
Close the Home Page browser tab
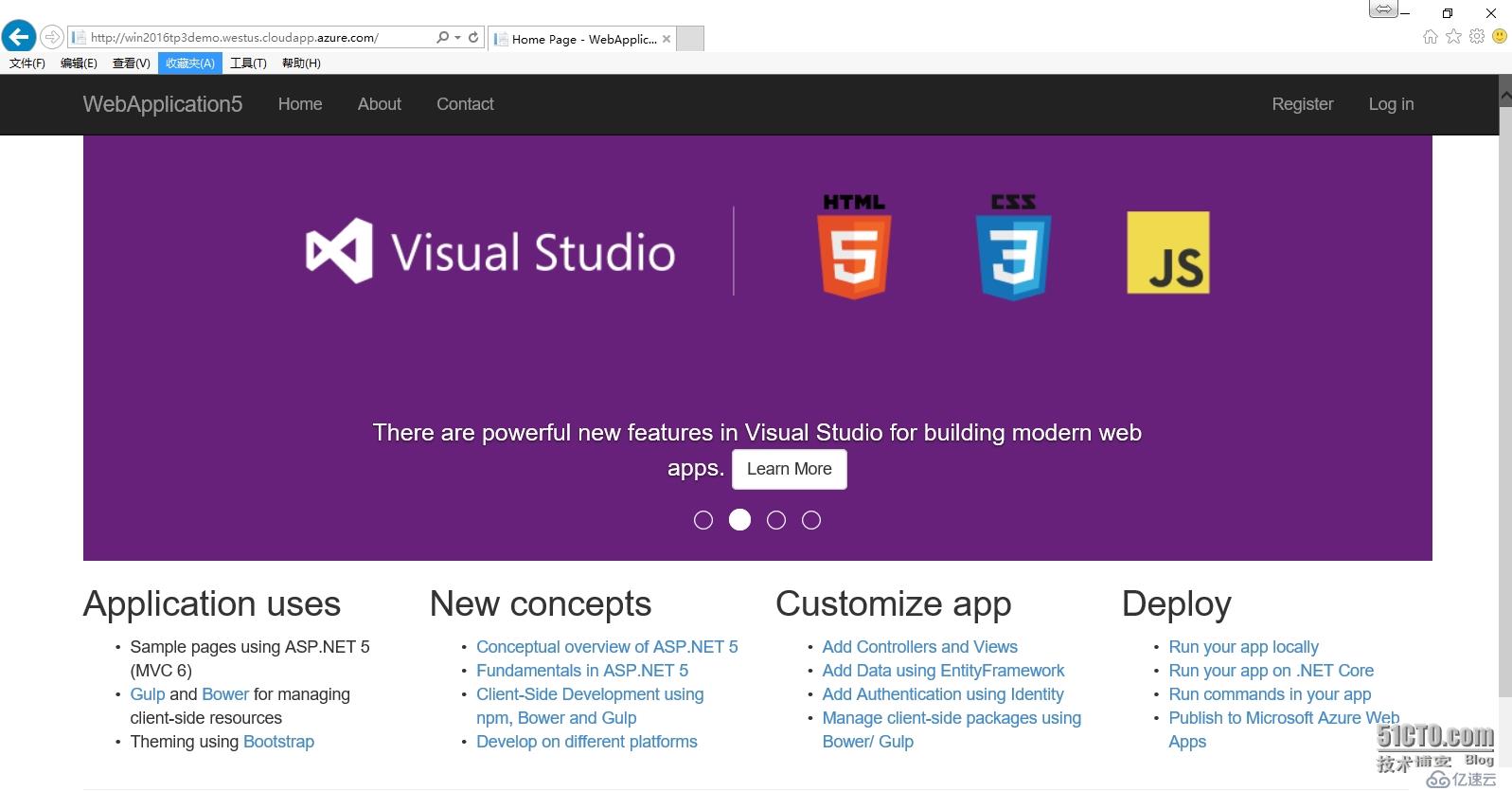point(667,39)
